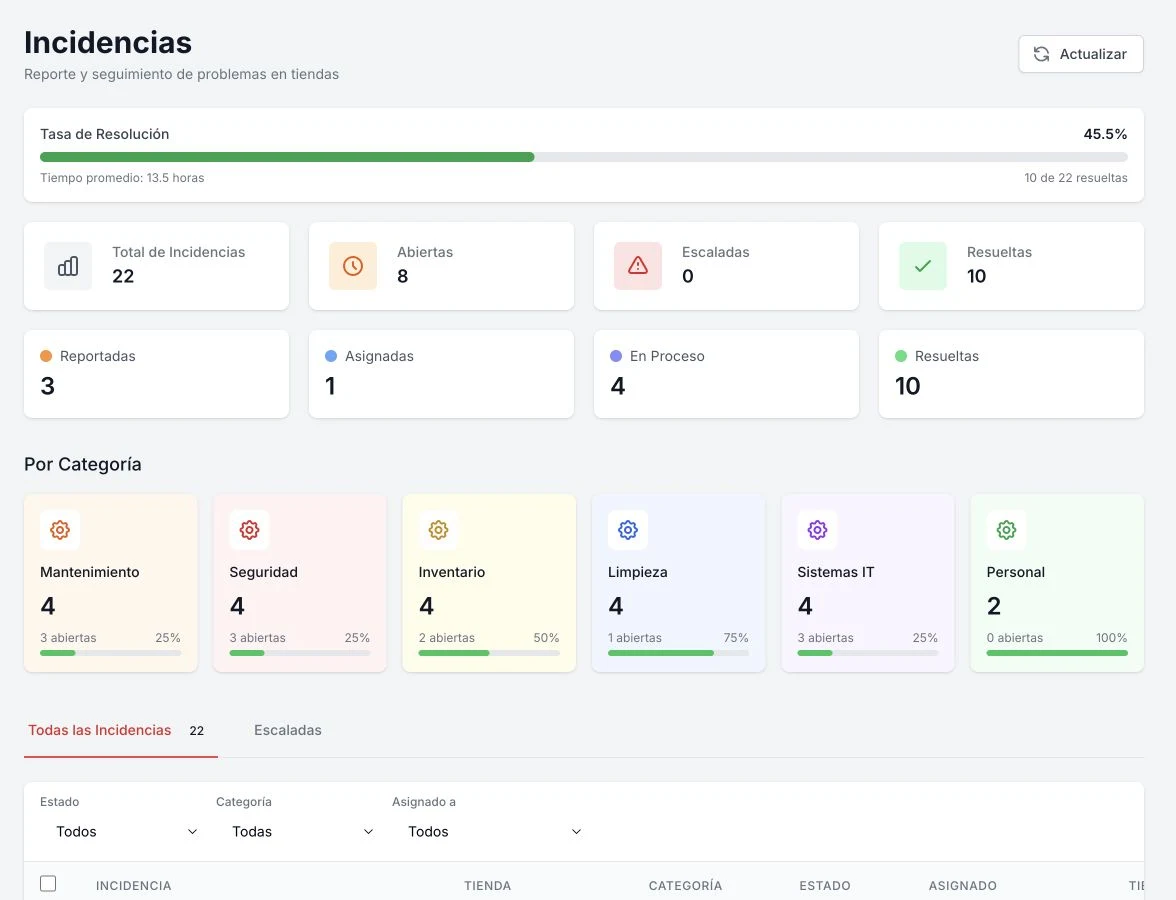The image size is (1176, 900).
Task: Select the En Proceso status card label
Action: tap(667, 356)
